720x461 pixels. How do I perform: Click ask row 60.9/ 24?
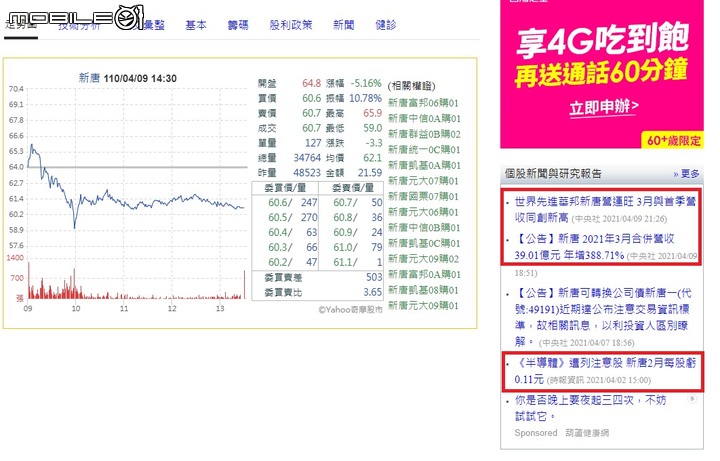click(358, 232)
